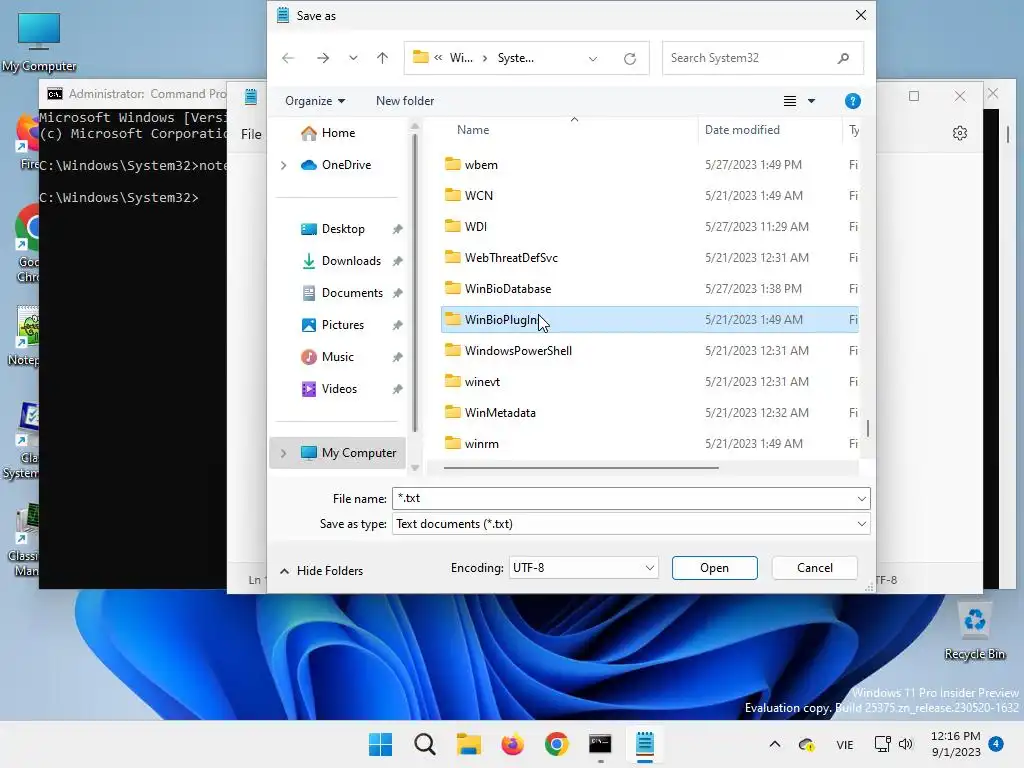Image resolution: width=1024 pixels, height=768 pixels.
Task: Click the Search System32 field
Action: pos(762,58)
